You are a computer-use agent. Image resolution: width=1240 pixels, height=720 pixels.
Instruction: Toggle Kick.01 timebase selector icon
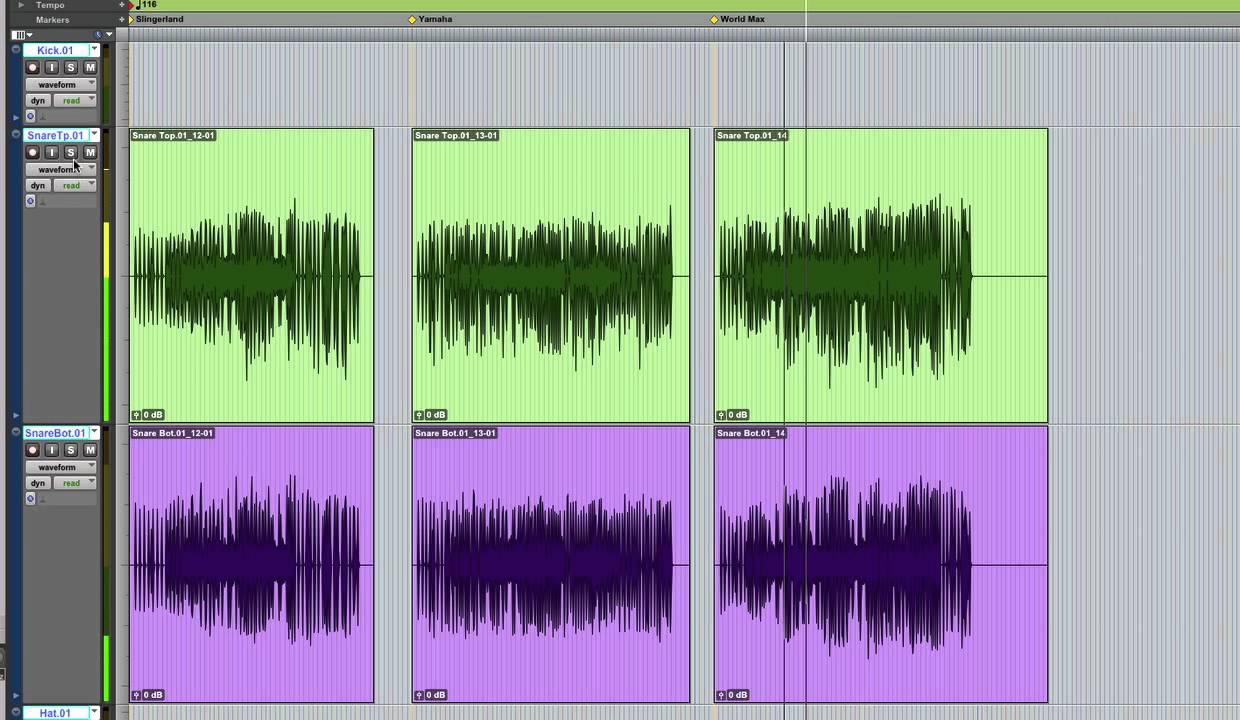(30, 116)
